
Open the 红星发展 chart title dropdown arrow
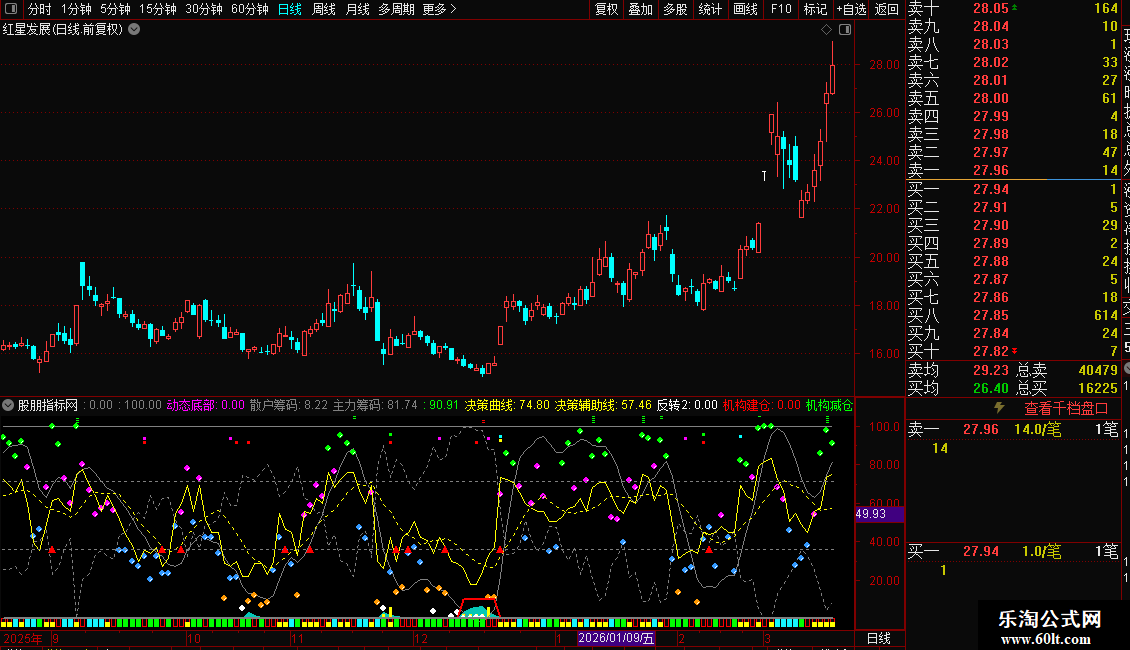pyautogui.click(x=135, y=29)
